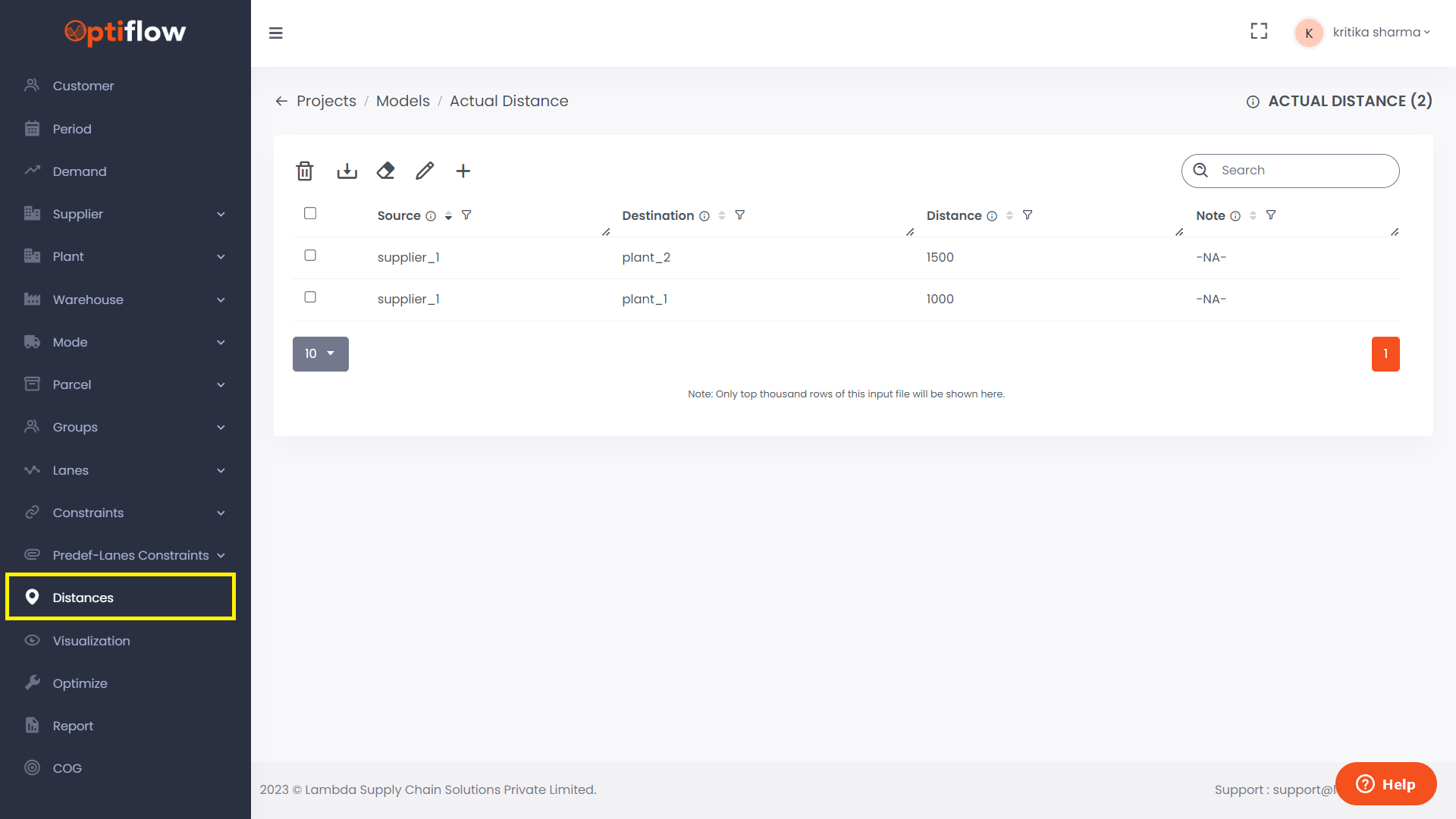Screen dimensions: 1456x819
Task: Click the eraser clear icon
Action: (x=385, y=171)
